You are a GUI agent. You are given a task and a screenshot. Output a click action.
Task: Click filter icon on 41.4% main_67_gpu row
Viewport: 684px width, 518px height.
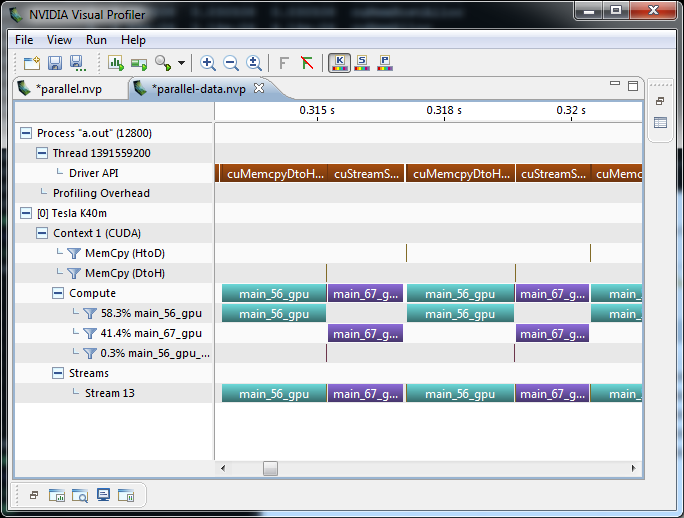pos(89,333)
